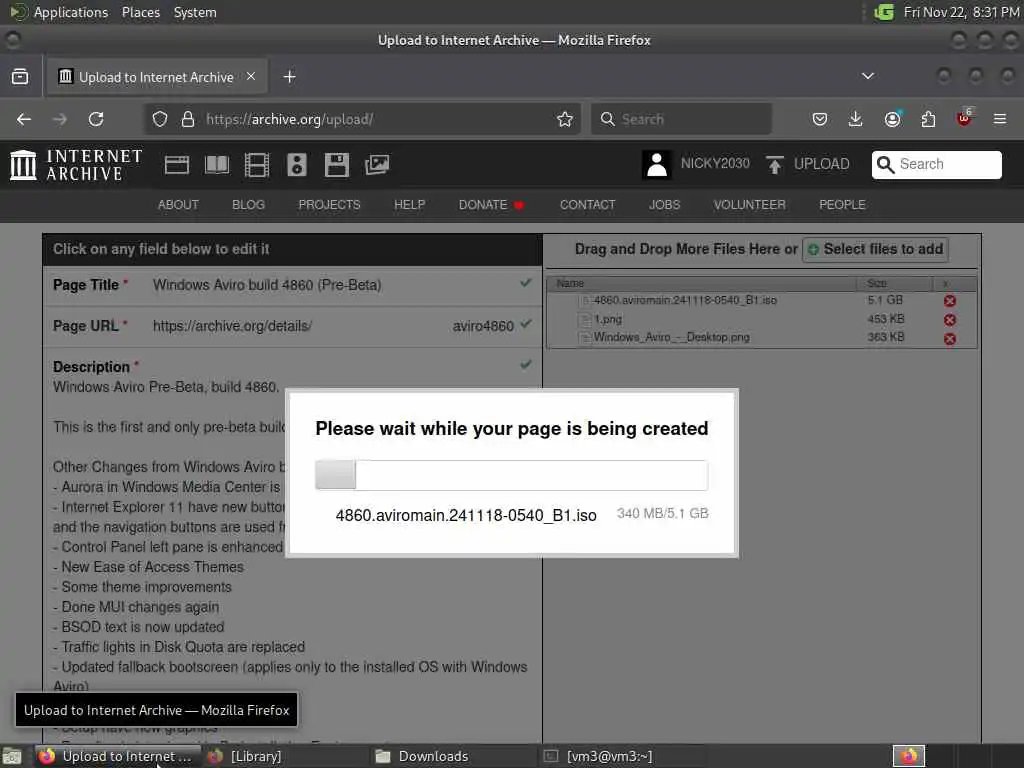Open the Firefox View icon
The width and height of the screenshot is (1024, 768).
[x=20, y=77]
